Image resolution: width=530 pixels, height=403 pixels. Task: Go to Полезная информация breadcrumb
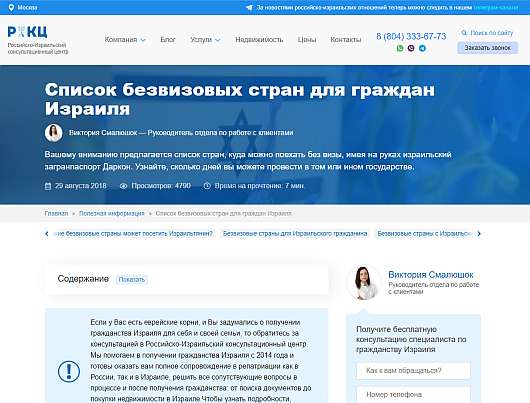[x=112, y=213]
